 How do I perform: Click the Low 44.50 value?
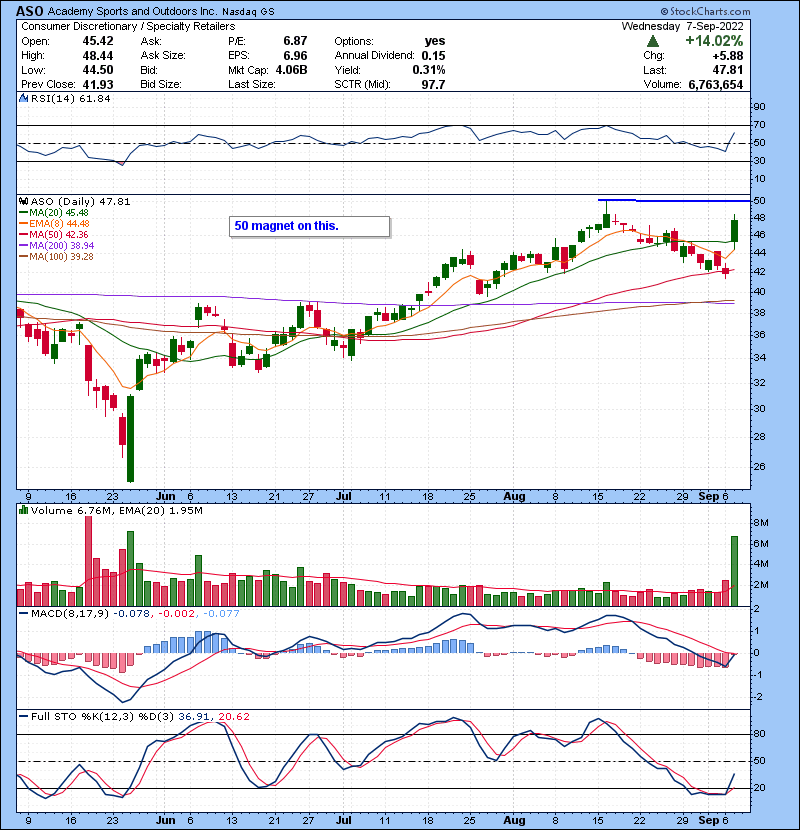97,70
